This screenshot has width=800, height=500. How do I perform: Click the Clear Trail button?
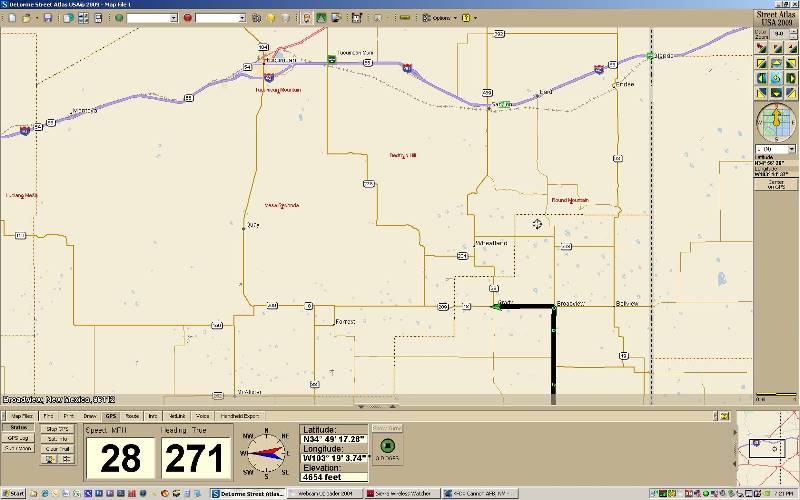pyautogui.click(x=58, y=449)
